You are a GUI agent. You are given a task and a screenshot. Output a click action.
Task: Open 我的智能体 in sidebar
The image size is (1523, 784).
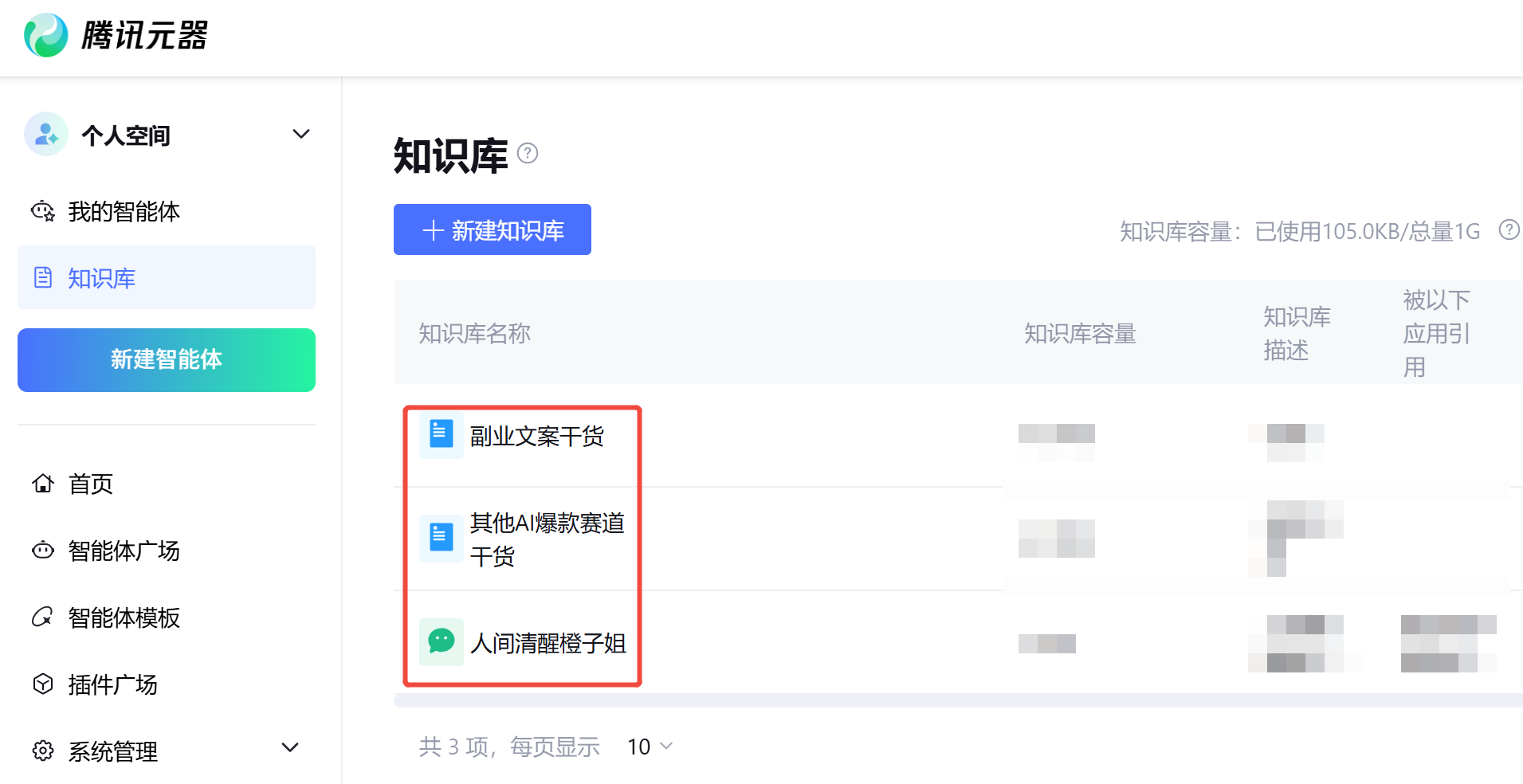124,211
